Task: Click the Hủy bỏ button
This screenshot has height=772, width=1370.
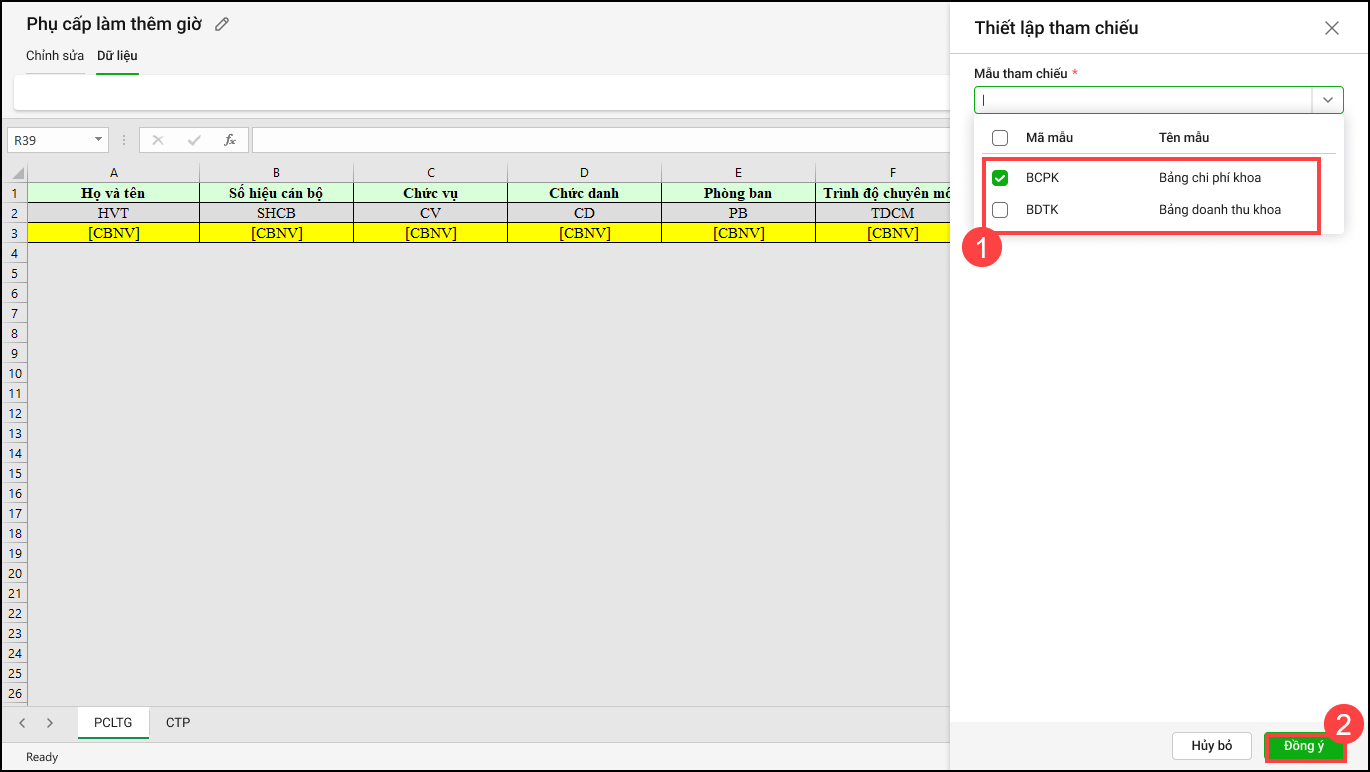Action: click(x=1211, y=746)
